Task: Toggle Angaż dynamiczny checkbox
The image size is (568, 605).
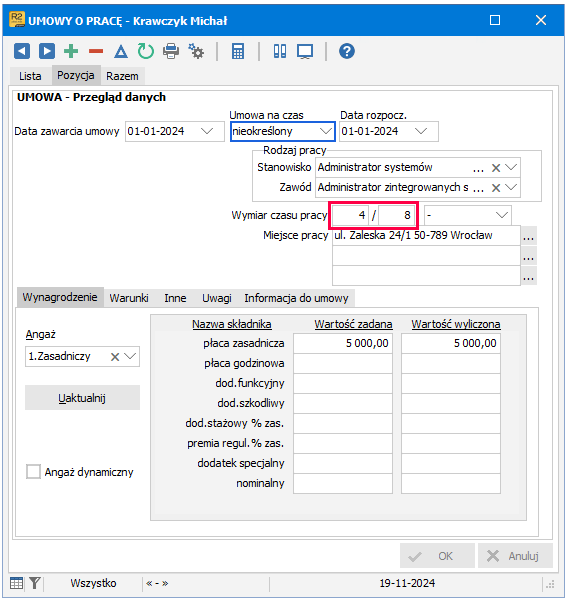Action: (33, 471)
